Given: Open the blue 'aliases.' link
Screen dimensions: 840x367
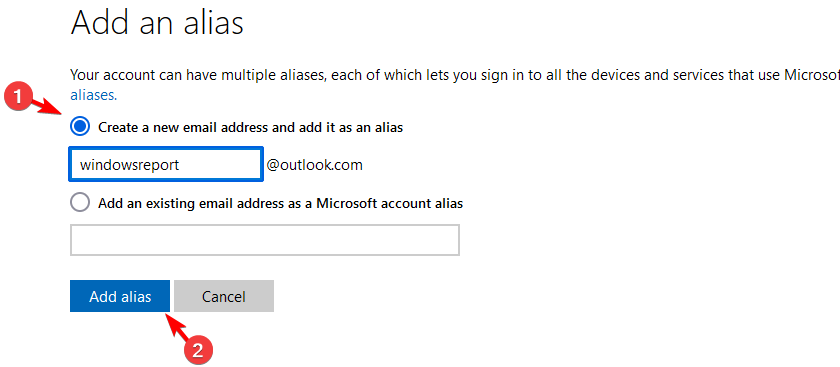Looking at the screenshot, I should pos(93,95).
